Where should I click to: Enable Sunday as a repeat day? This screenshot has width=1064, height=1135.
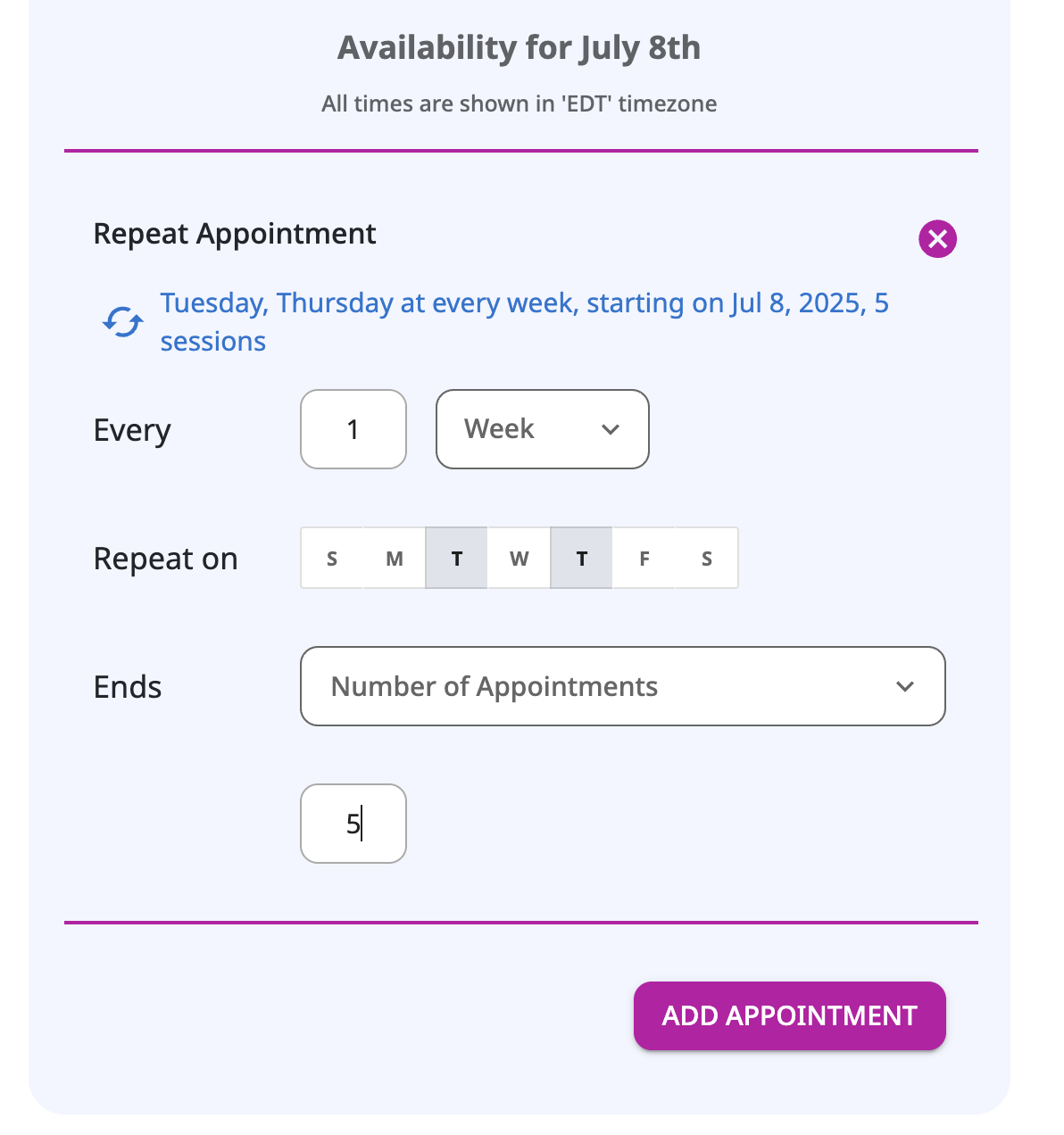tap(332, 559)
